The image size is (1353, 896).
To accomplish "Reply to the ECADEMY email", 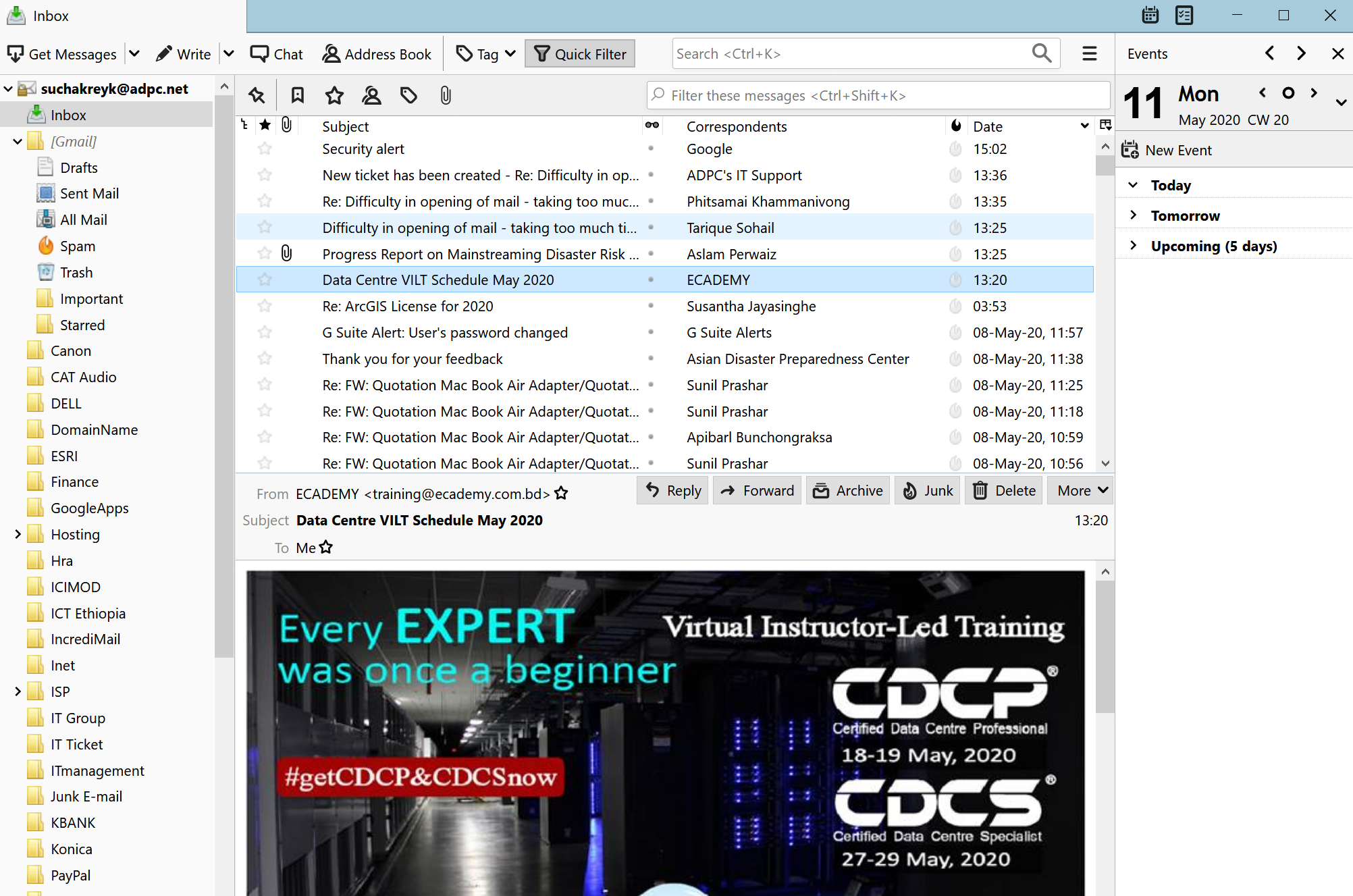I will point(673,490).
